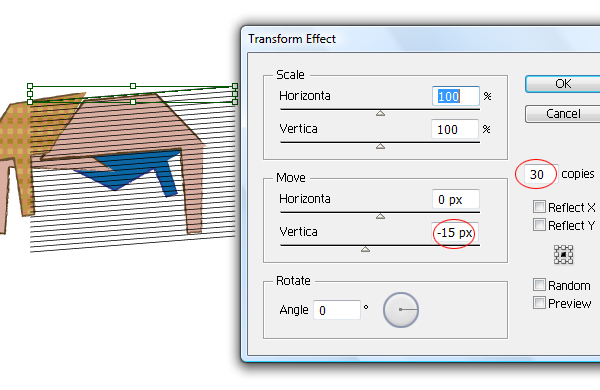This screenshot has width=600, height=390.
Task: Click the Scale Vertical percentage field
Action: coord(455,129)
